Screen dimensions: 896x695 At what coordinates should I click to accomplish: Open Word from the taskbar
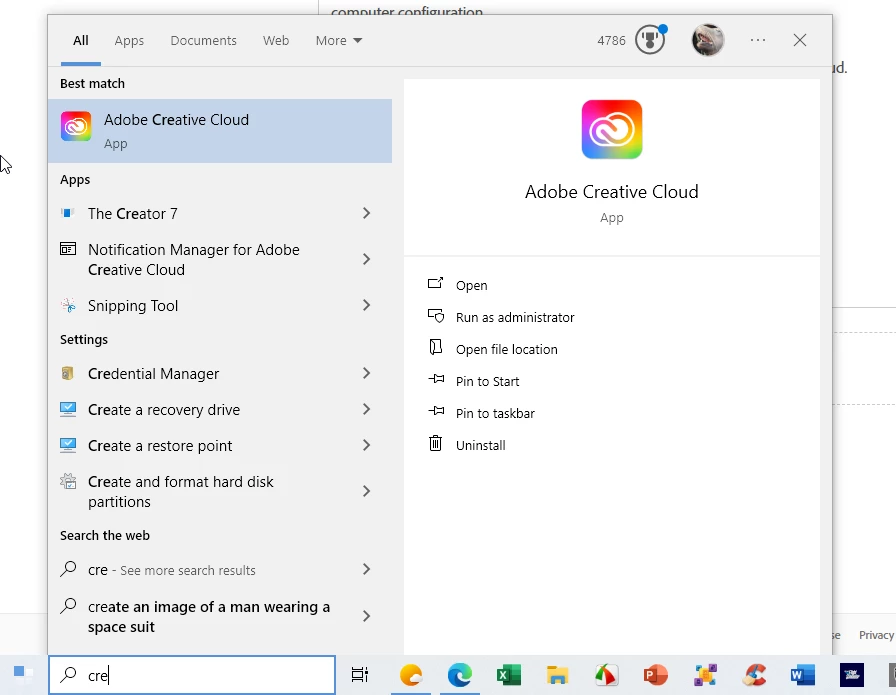pyautogui.click(x=802, y=675)
